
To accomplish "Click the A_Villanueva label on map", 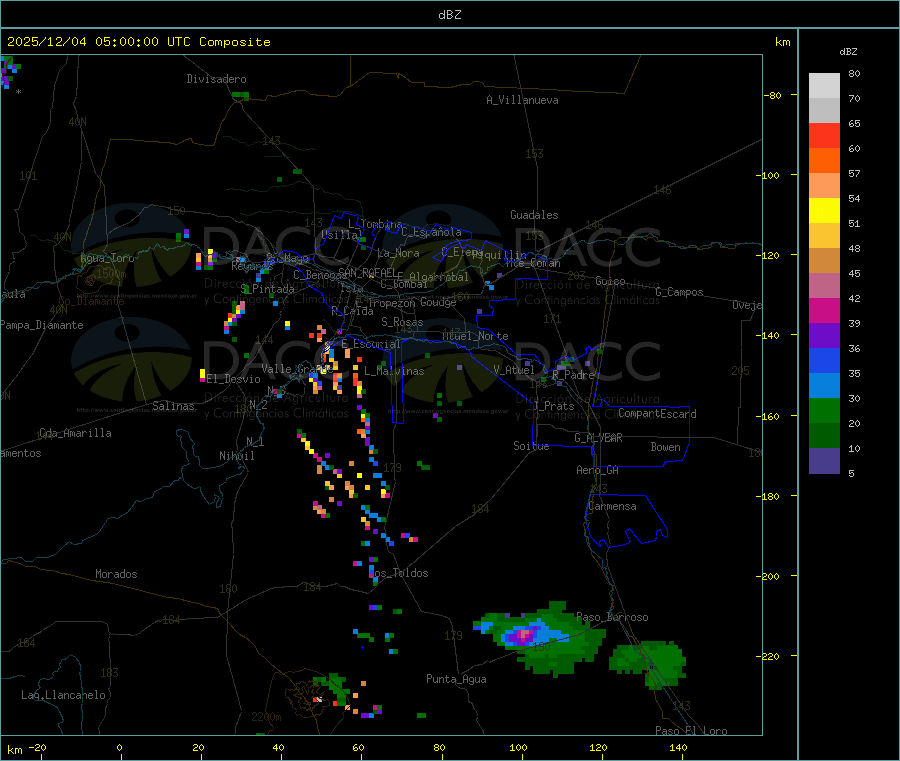I will [522, 100].
